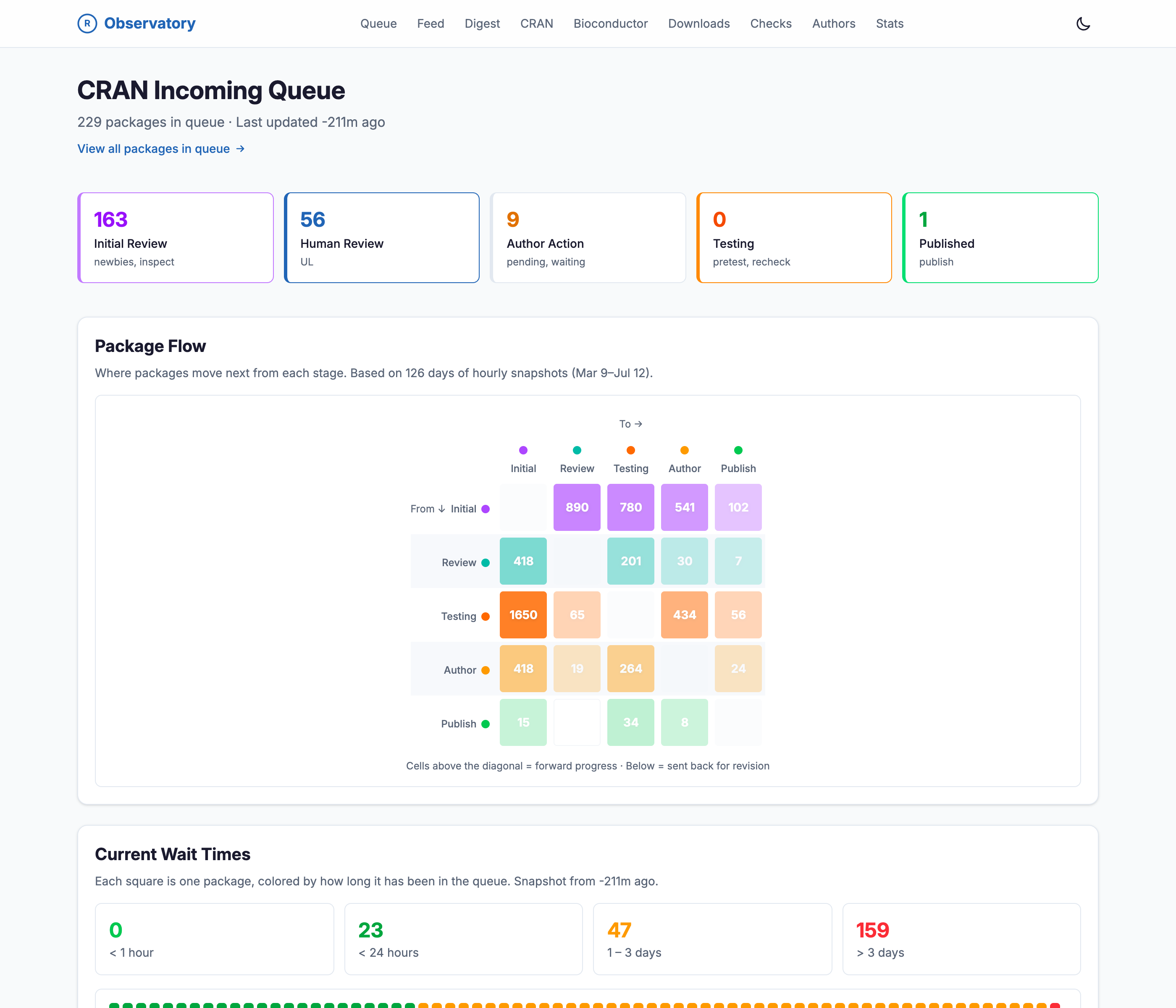The height and width of the screenshot is (1008, 1176).
Task: Open the Human Review card showing 56
Action: point(381,238)
